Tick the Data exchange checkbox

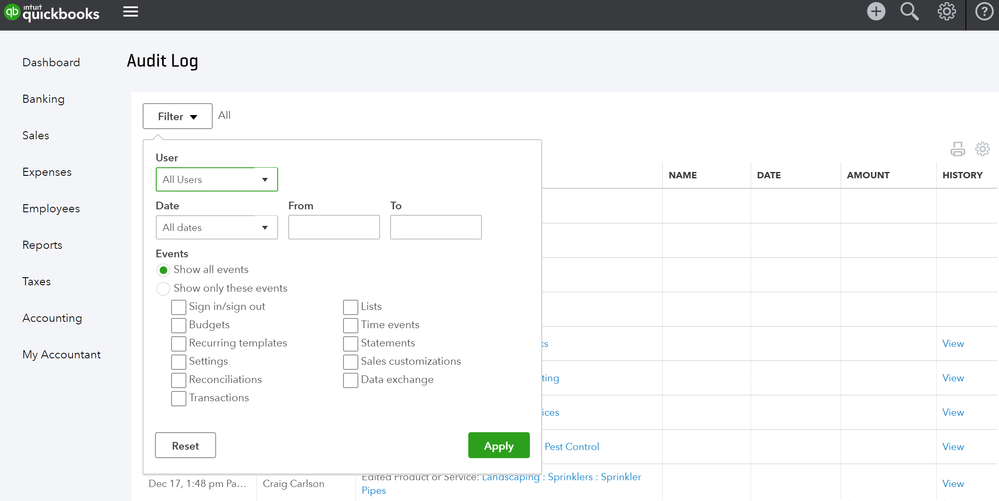pos(351,380)
